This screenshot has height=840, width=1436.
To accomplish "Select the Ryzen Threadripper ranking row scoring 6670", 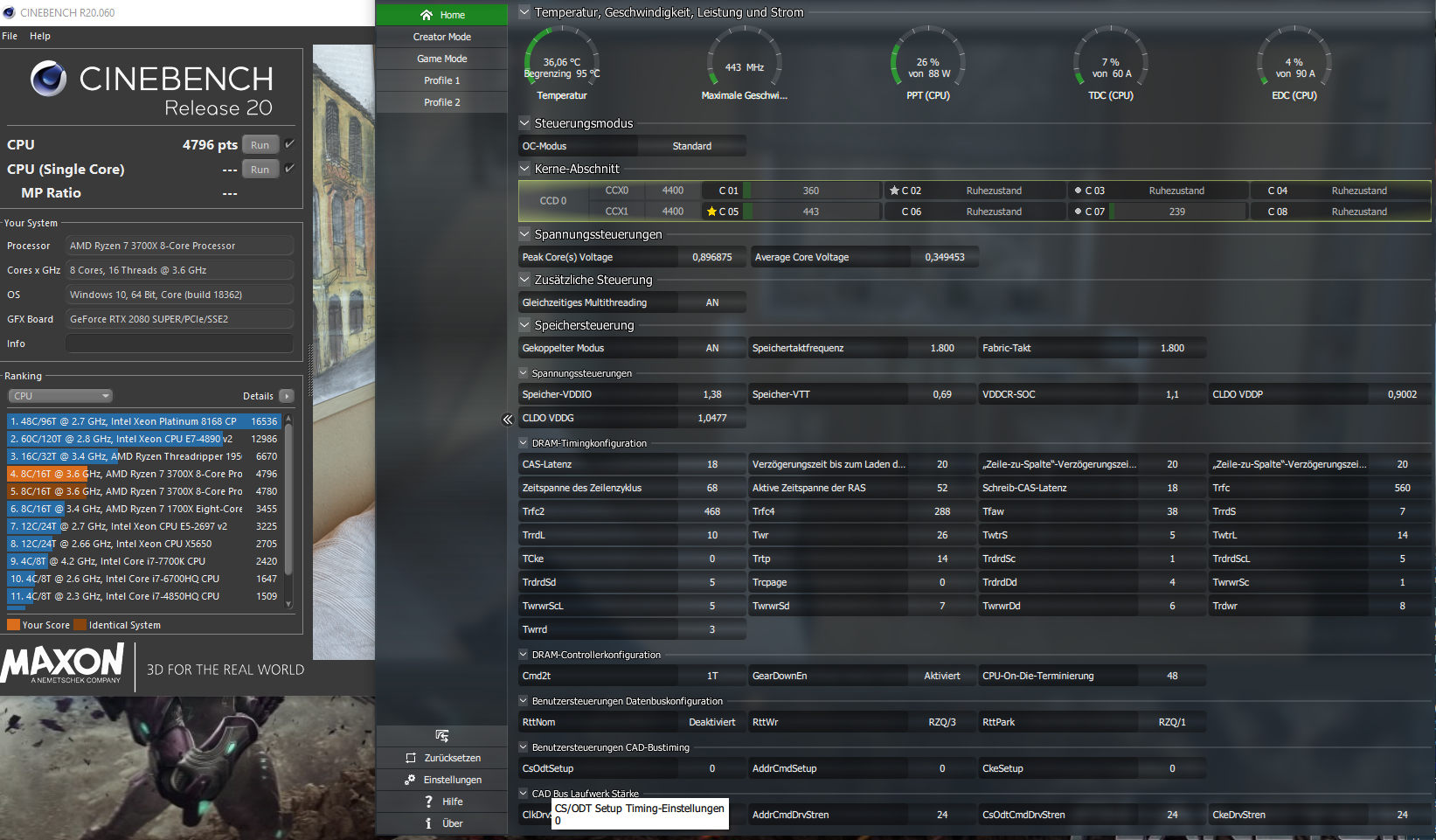I will point(143,456).
